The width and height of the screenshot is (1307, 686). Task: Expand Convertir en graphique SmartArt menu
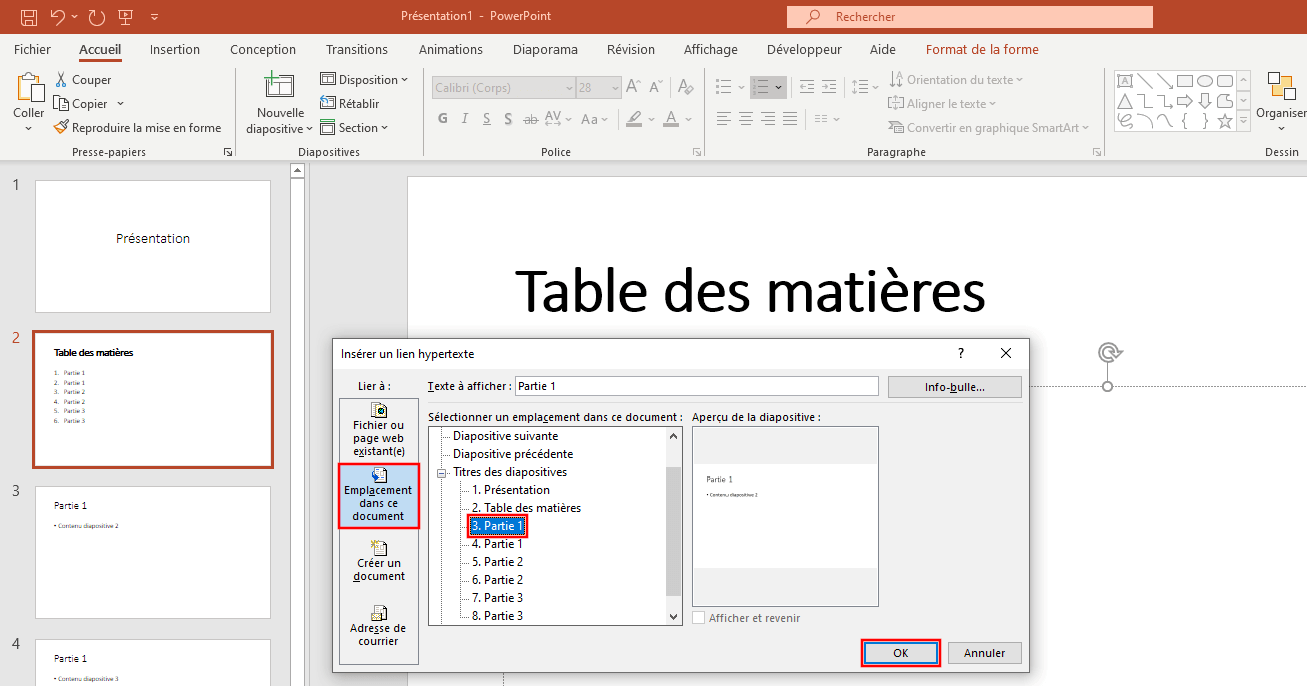(990, 128)
